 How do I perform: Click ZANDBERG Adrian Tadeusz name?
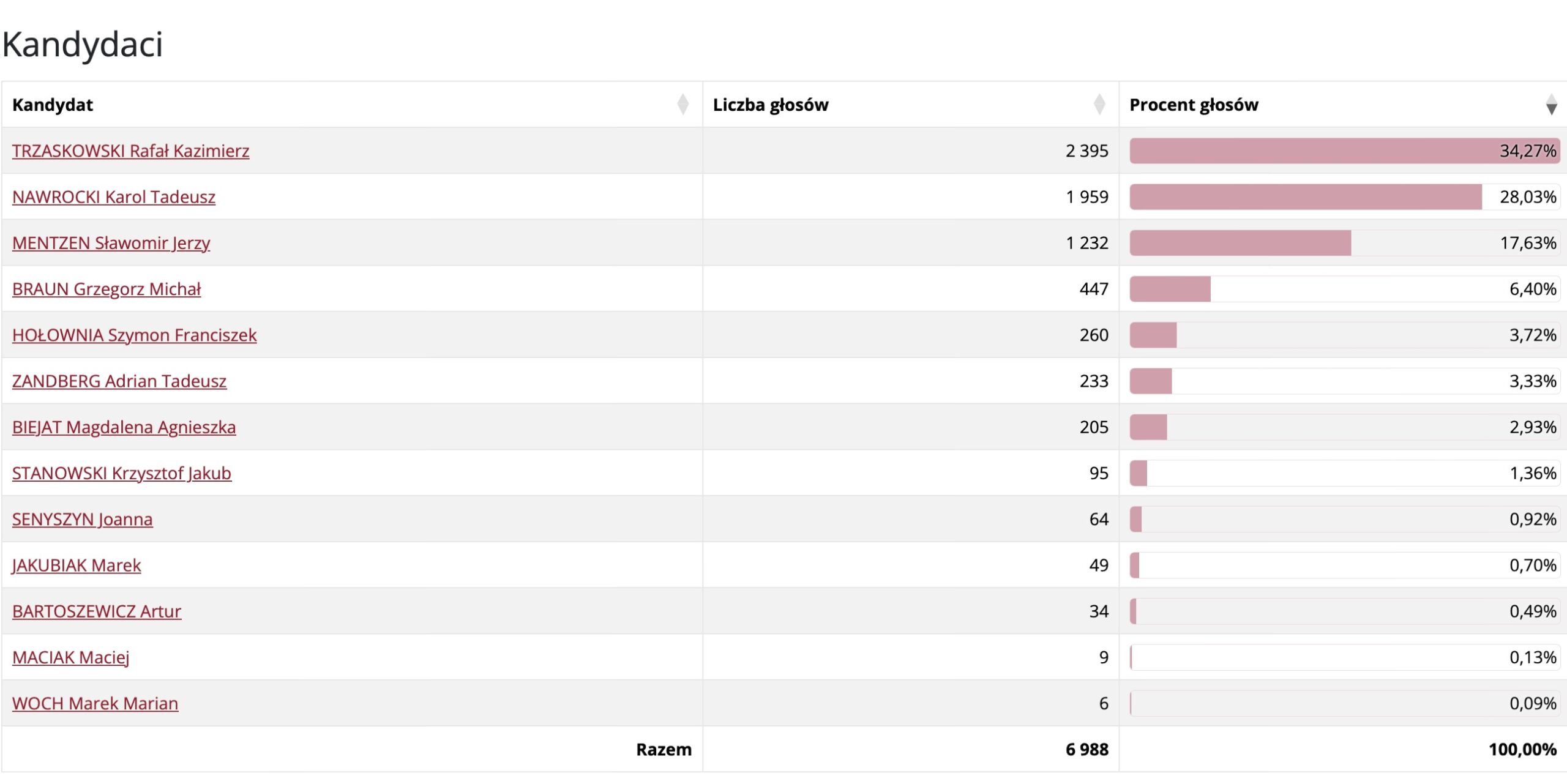point(119,381)
